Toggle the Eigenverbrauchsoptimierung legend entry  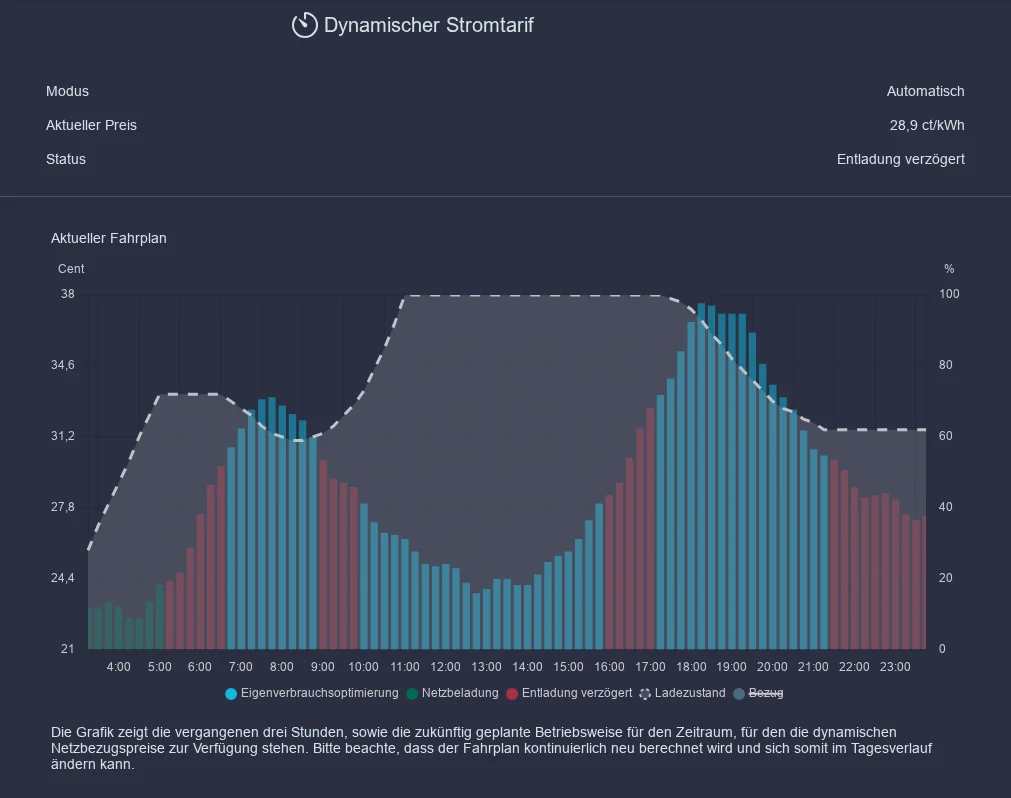pyautogui.click(x=311, y=694)
